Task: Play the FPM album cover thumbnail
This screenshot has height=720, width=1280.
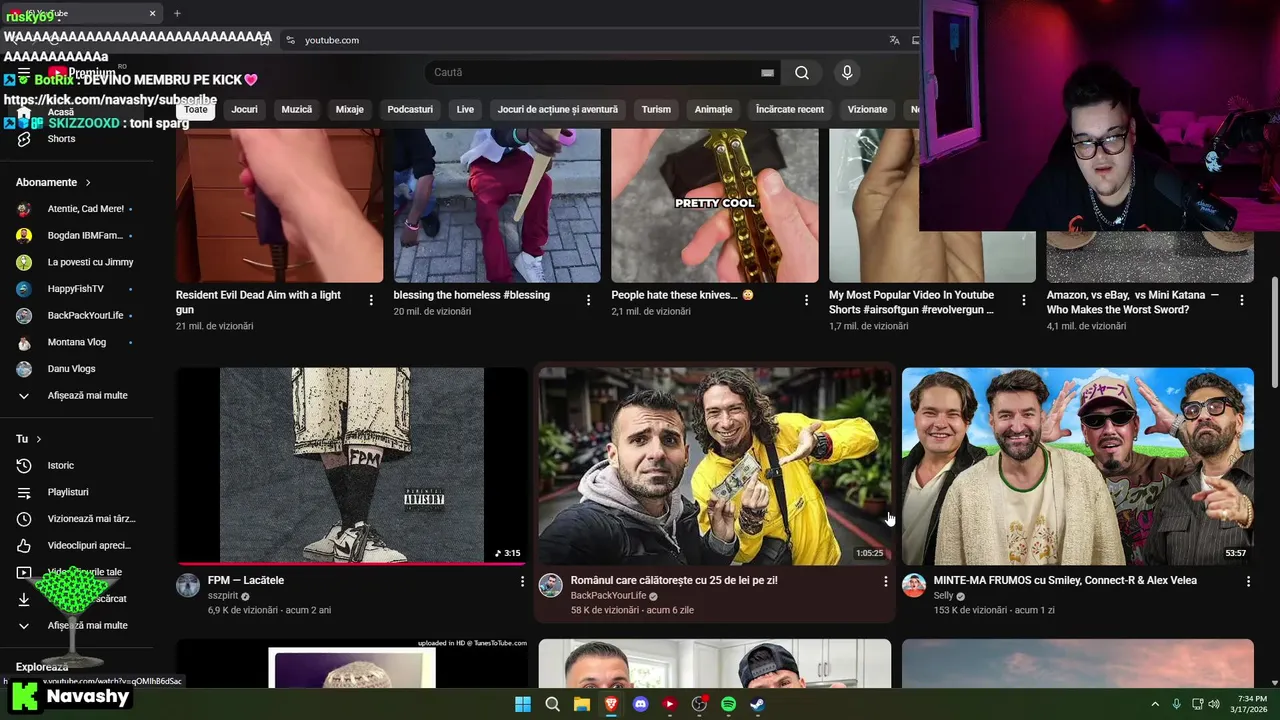Action: pos(352,465)
